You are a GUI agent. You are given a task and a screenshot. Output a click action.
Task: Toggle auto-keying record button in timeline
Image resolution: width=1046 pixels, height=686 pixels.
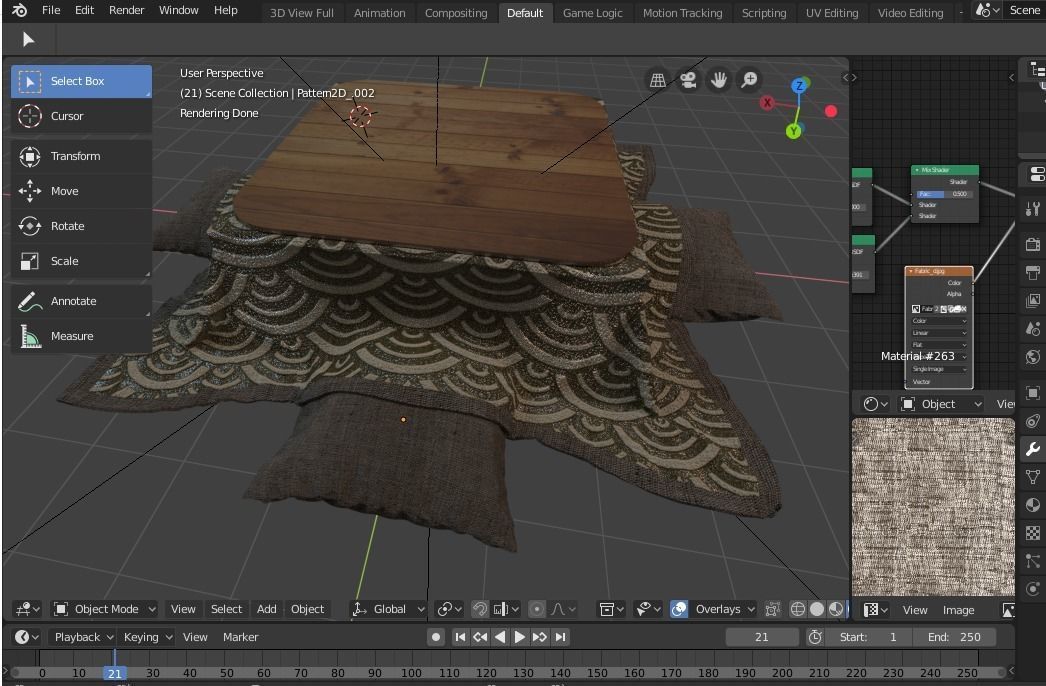pos(436,637)
